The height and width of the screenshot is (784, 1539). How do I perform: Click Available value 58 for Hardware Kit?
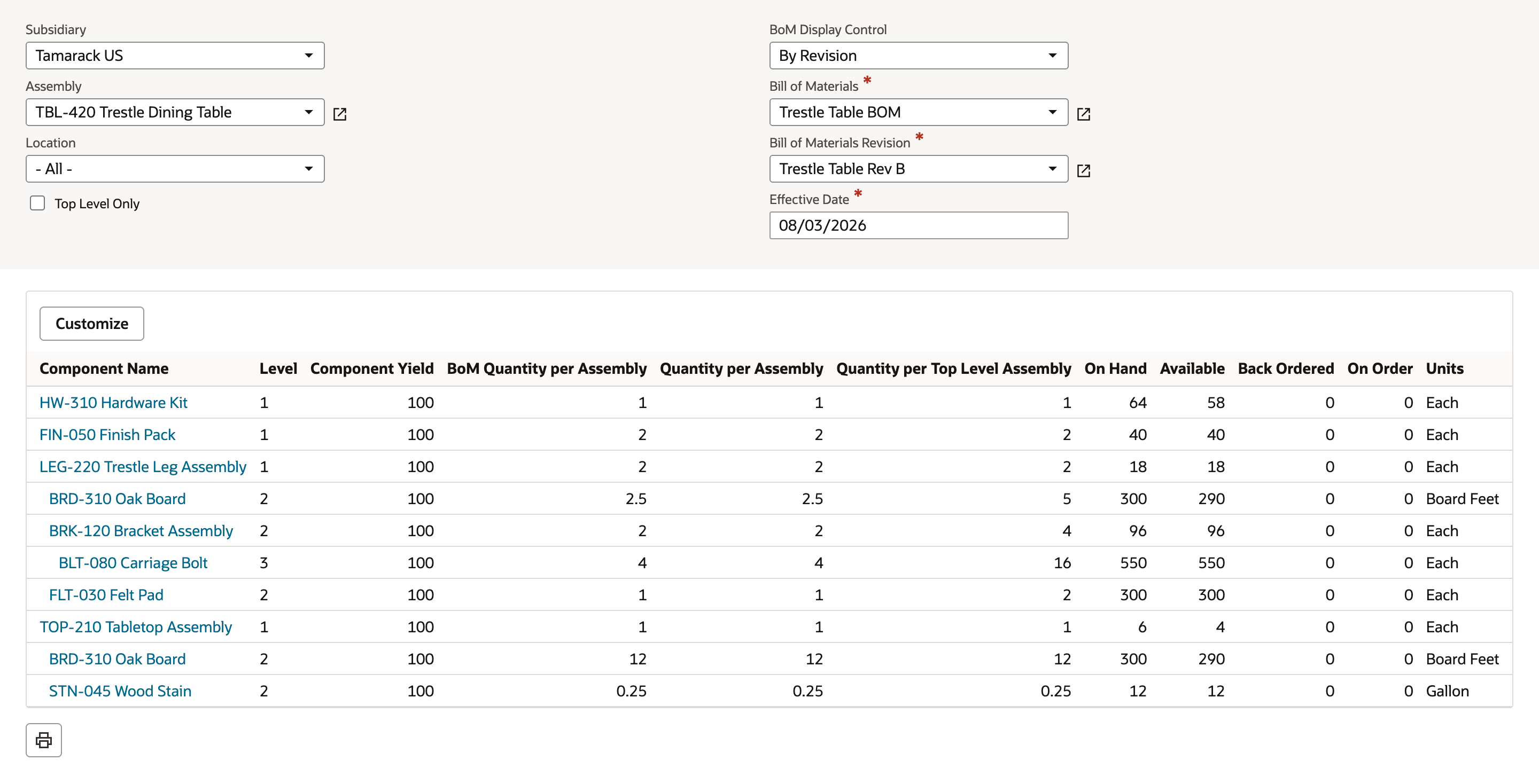pyautogui.click(x=1216, y=403)
